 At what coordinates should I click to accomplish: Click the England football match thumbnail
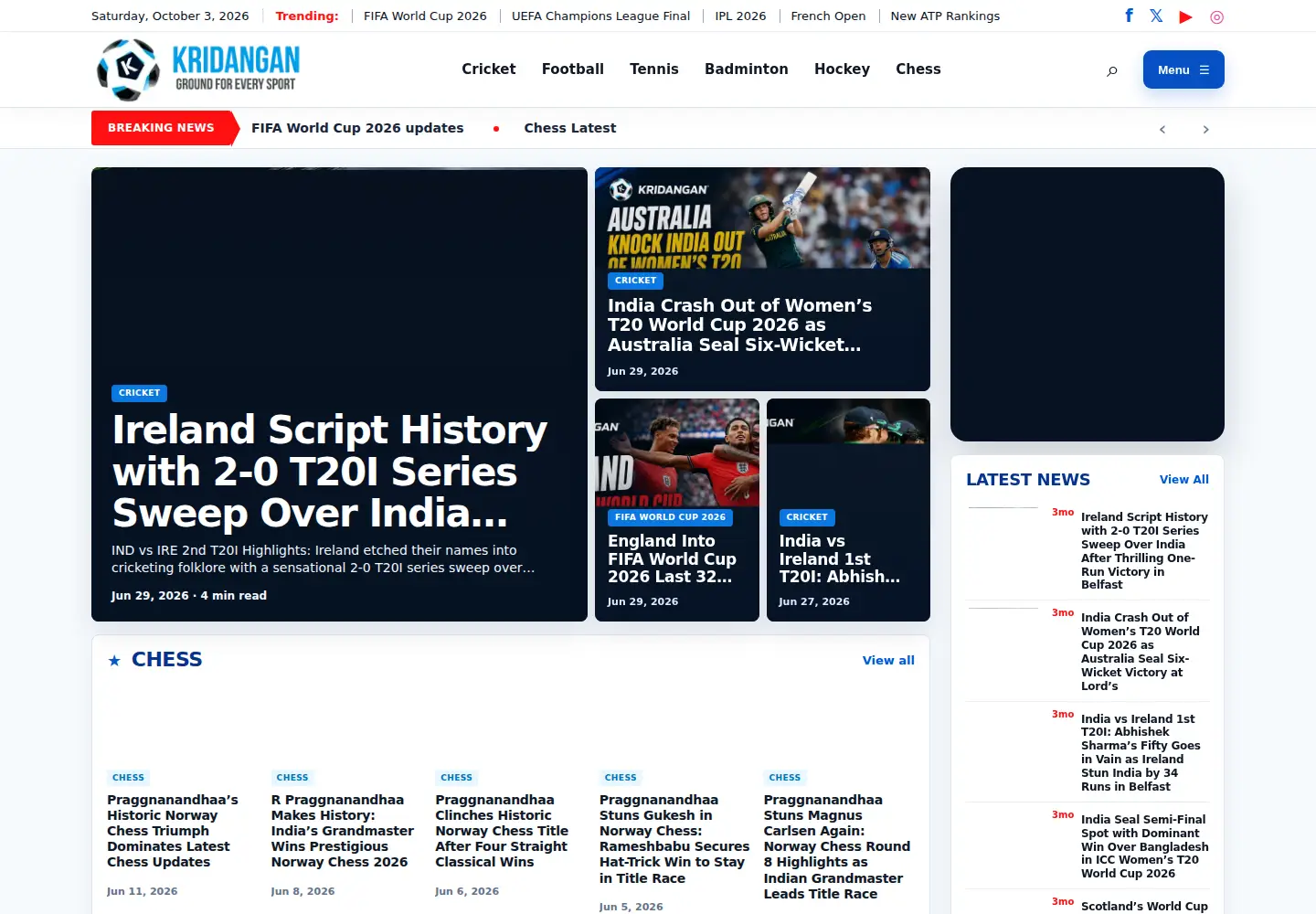677,452
